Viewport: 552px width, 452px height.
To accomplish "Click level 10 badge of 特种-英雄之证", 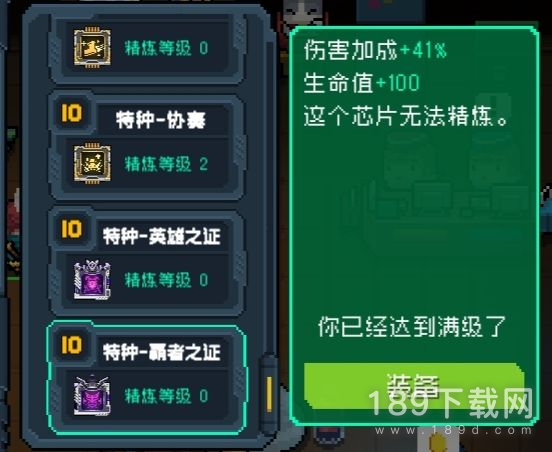I will coord(71,229).
